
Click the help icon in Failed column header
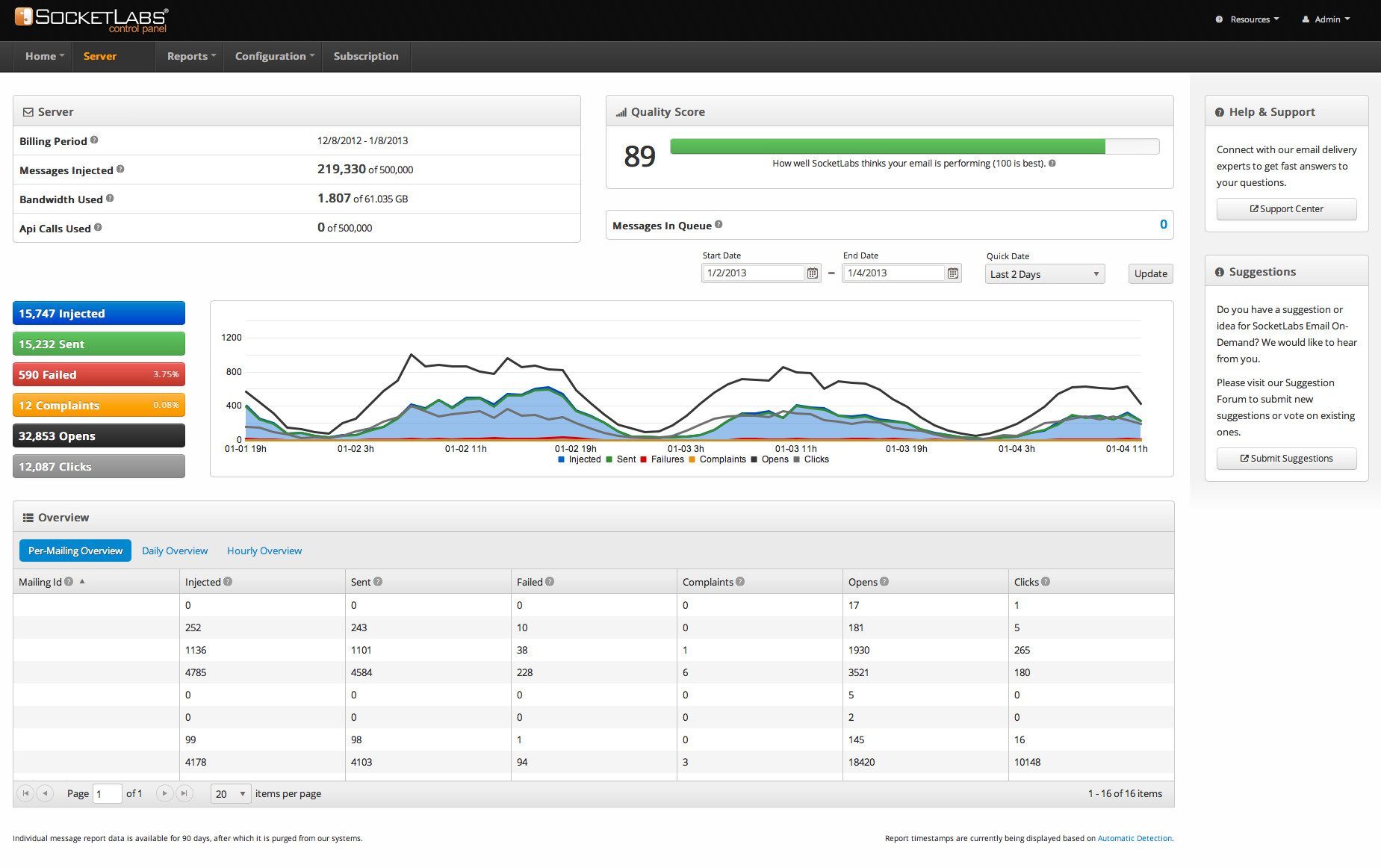point(550,581)
